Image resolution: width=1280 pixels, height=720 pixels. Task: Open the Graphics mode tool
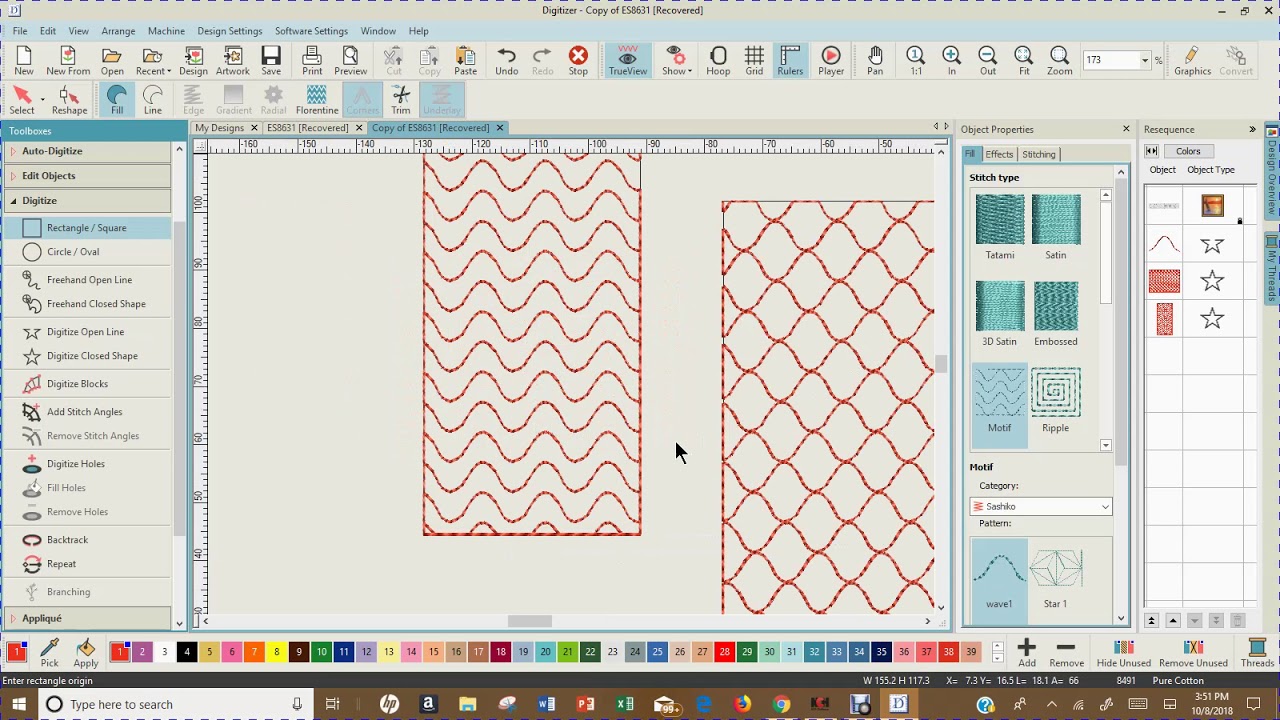pos(1192,61)
